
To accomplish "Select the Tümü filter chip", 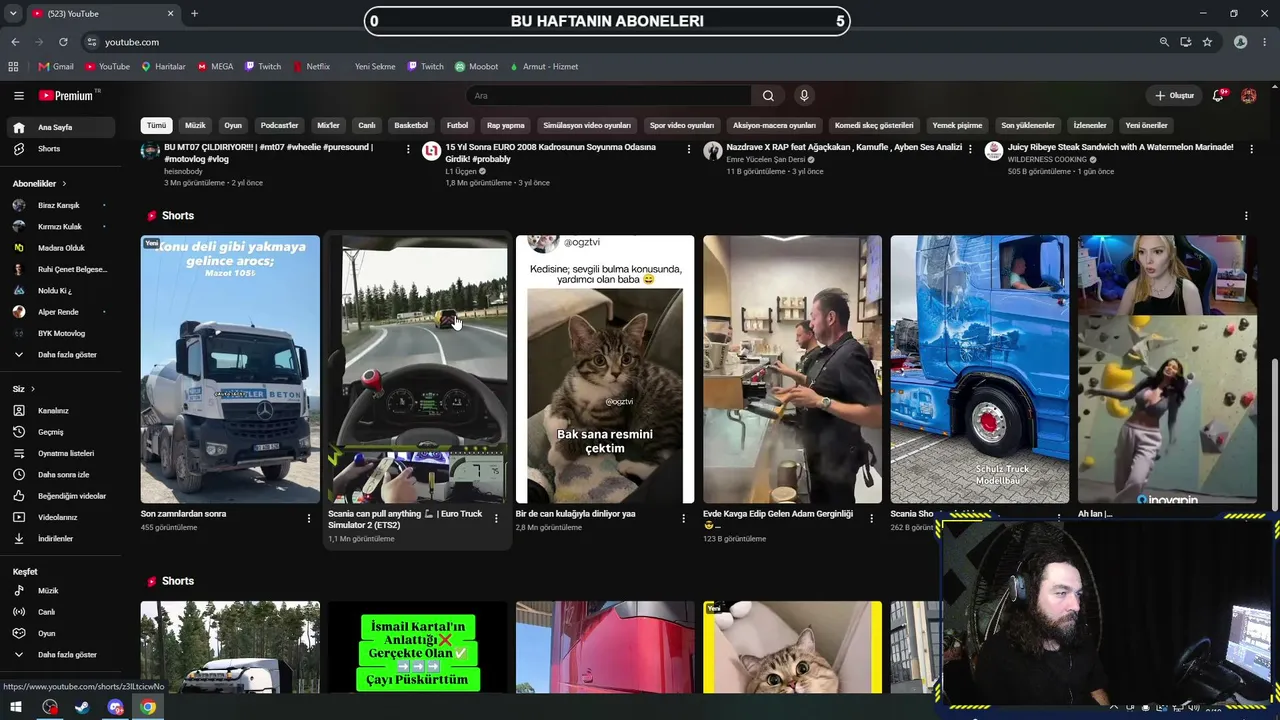I will click(x=157, y=126).
